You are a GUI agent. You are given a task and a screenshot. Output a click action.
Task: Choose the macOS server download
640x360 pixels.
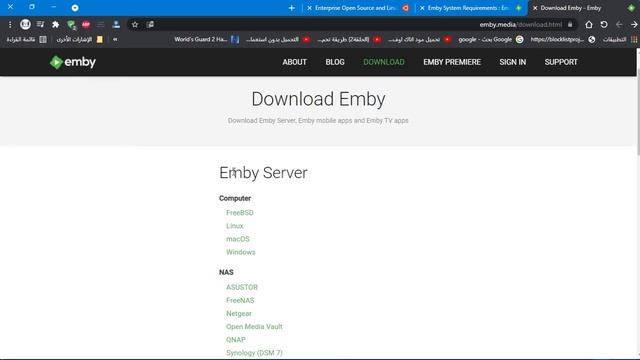point(238,239)
